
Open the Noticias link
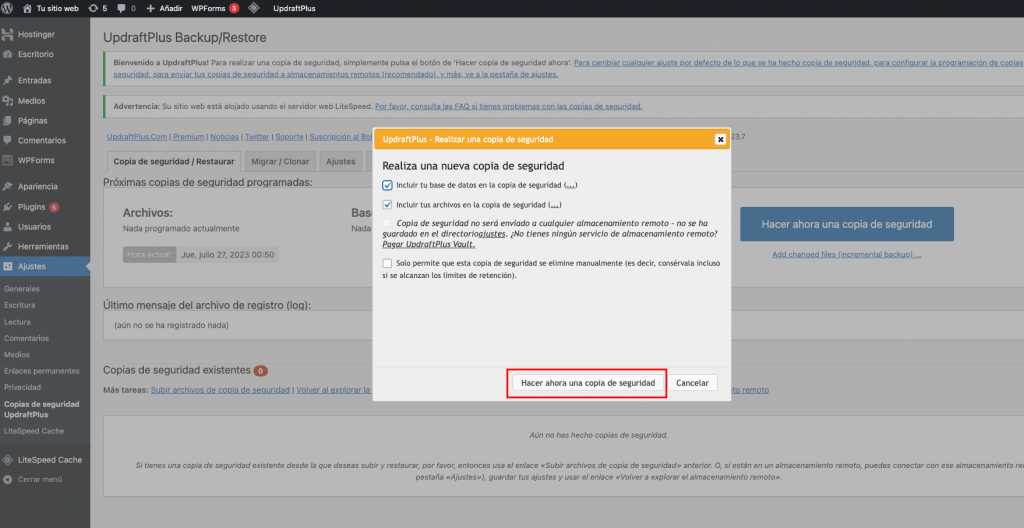[225, 137]
